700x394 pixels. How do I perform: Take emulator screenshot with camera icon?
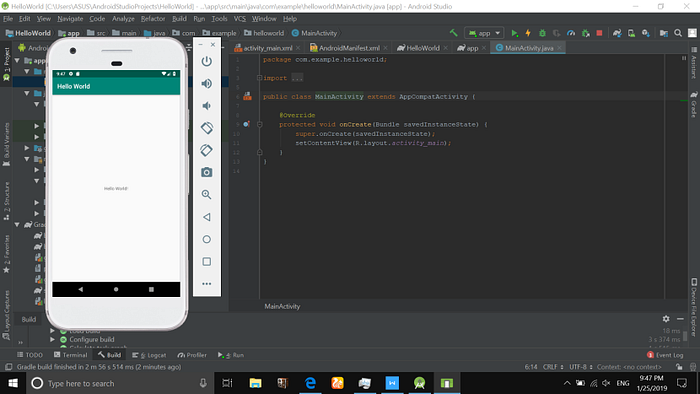pyautogui.click(x=206, y=172)
